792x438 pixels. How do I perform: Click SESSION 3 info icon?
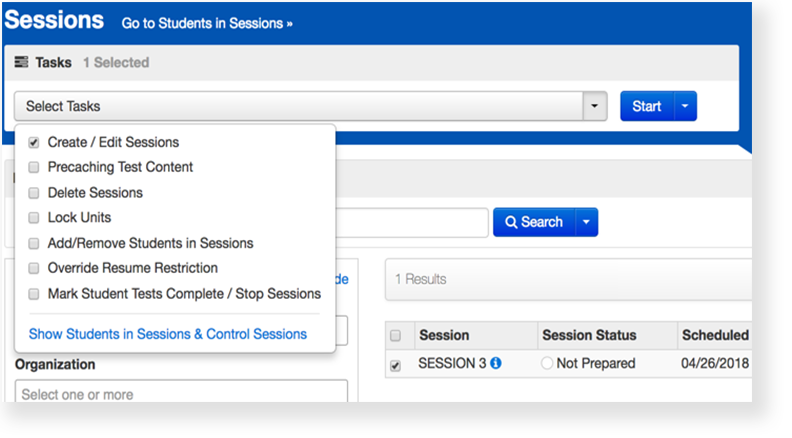pyautogui.click(x=496, y=364)
